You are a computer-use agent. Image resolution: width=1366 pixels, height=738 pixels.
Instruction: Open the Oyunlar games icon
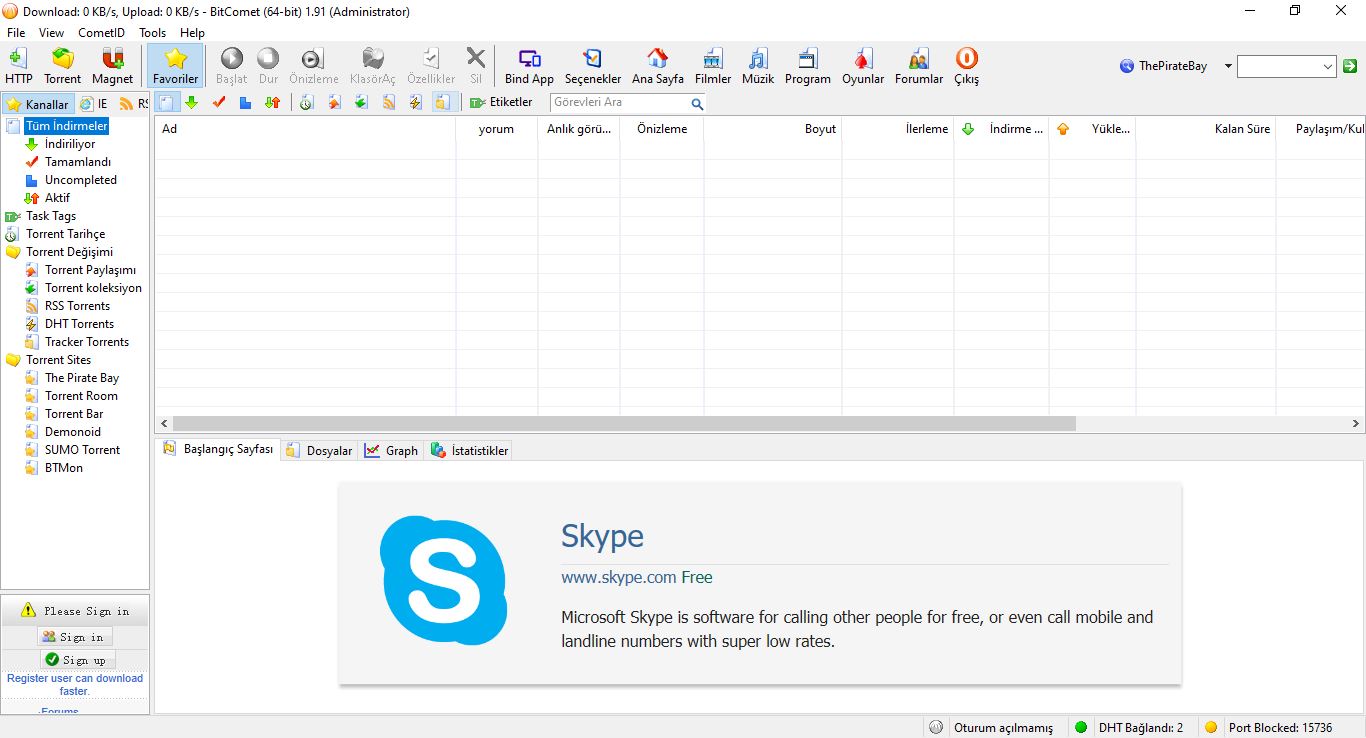pos(863,65)
